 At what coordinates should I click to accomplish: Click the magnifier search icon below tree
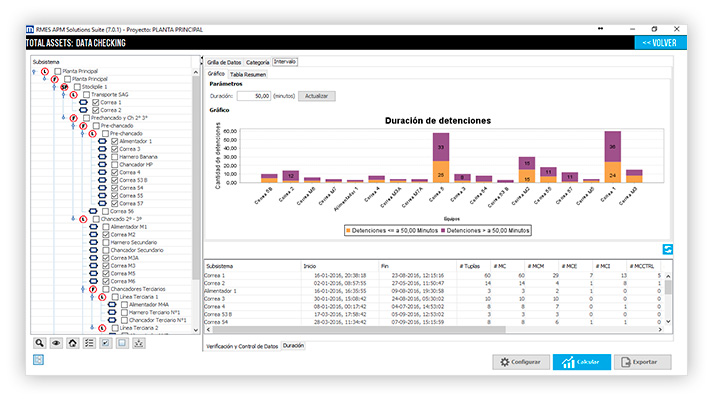[x=40, y=343]
